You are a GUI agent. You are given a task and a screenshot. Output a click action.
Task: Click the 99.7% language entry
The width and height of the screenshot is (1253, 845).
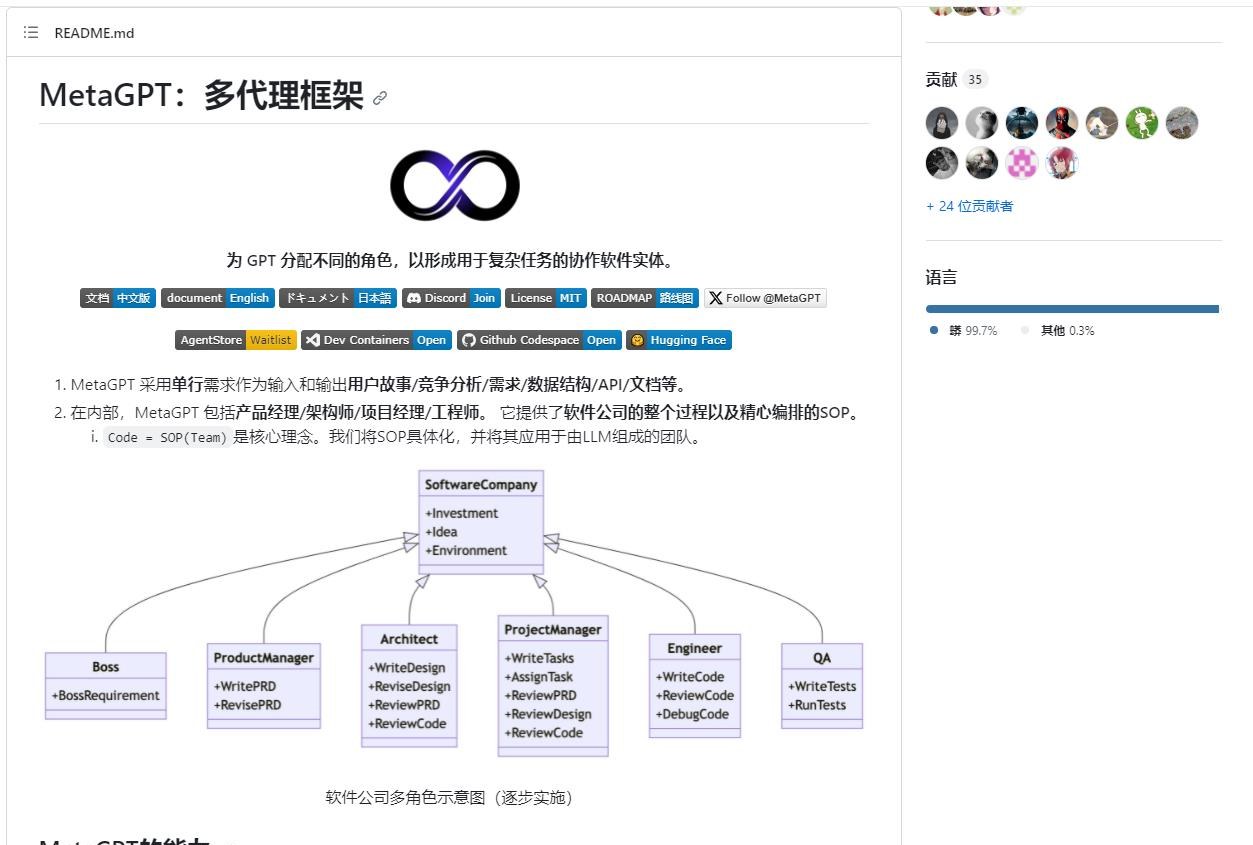[x=964, y=331]
